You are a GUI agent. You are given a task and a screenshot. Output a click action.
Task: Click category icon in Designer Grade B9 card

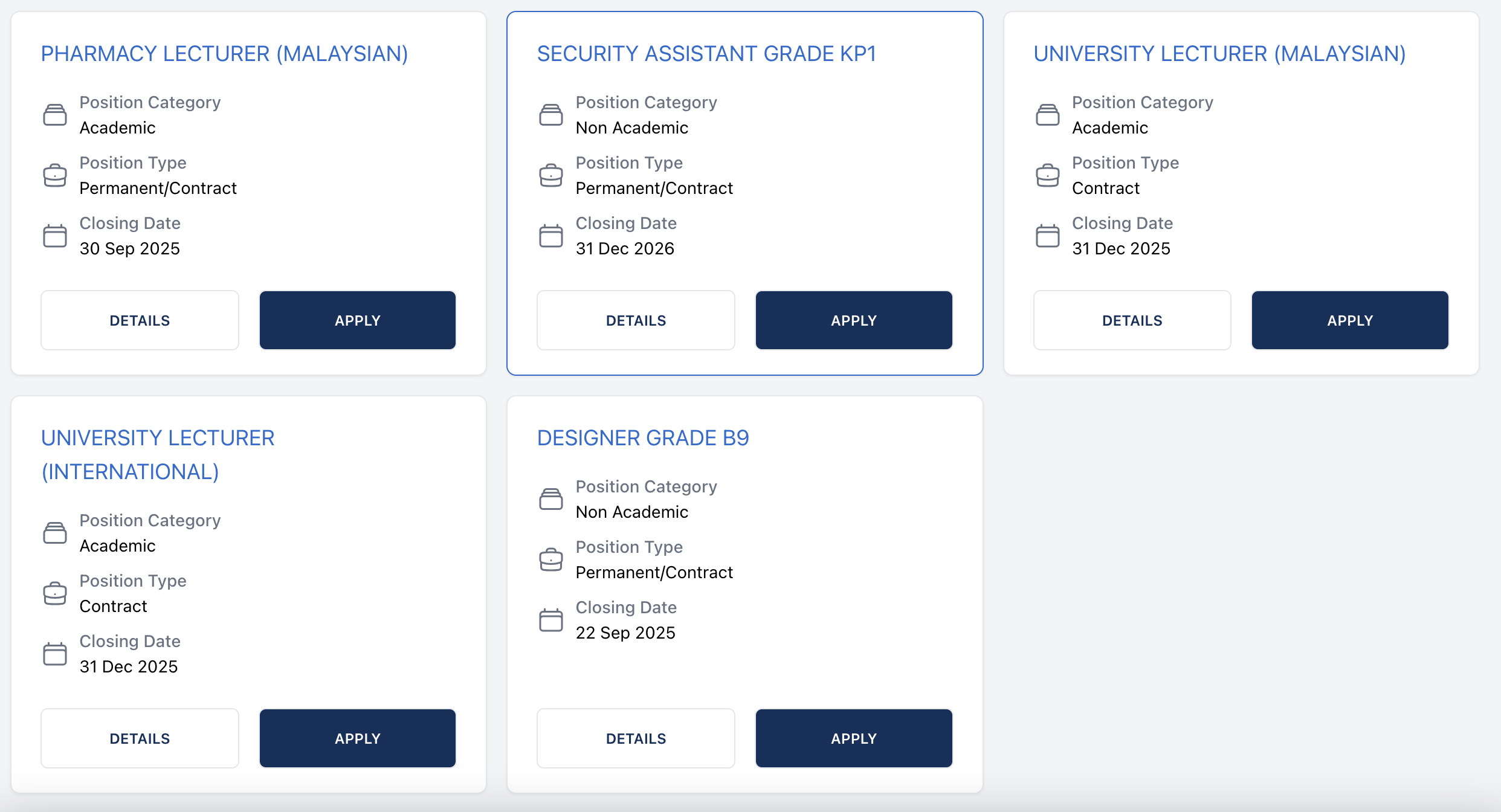550,499
